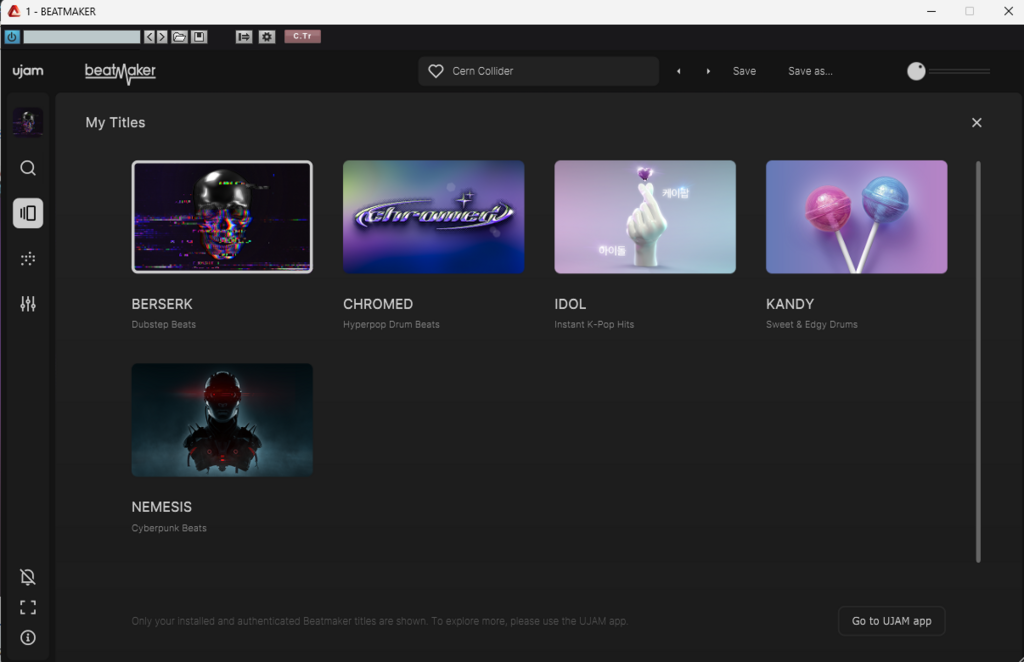Viewport: 1024px width, 662px height.
Task: Click the C.Tr button in toolbar
Action: 302,37
